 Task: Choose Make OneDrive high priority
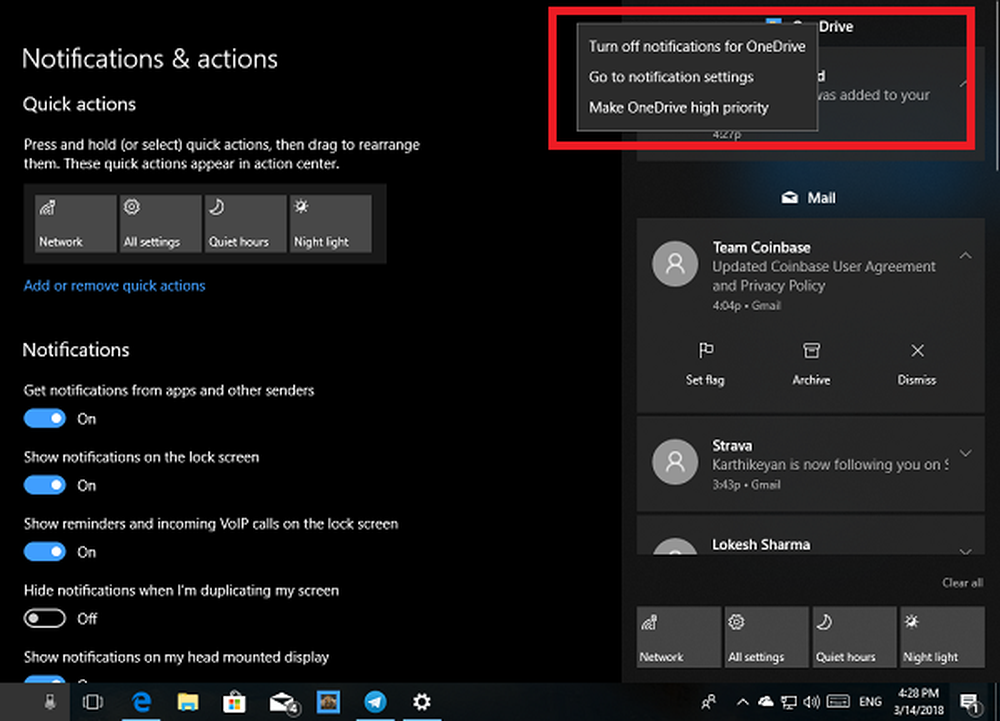tap(678, 107)
